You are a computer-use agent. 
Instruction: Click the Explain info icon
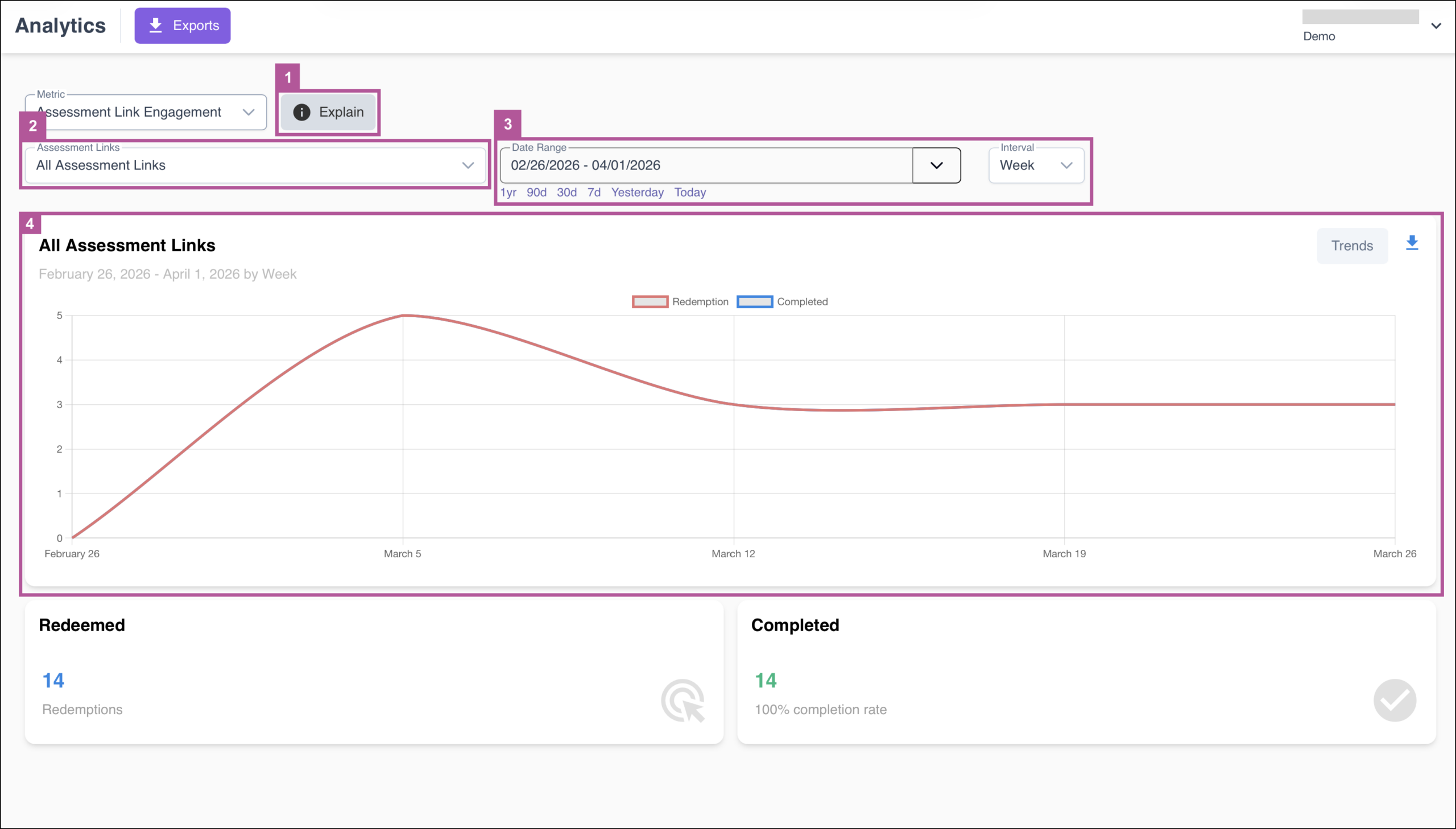[301, 112]
